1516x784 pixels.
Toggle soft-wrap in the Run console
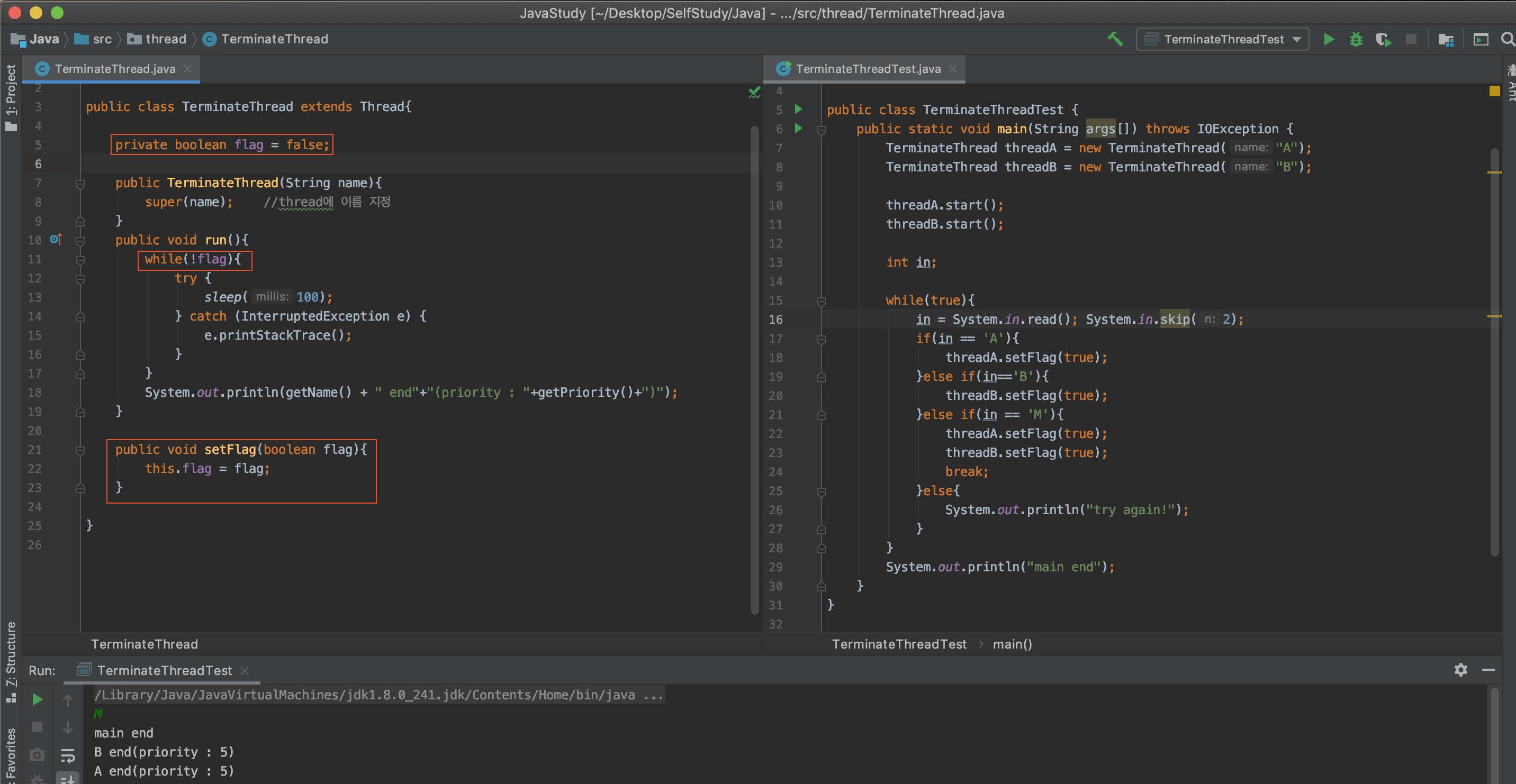tap(68, 755)
